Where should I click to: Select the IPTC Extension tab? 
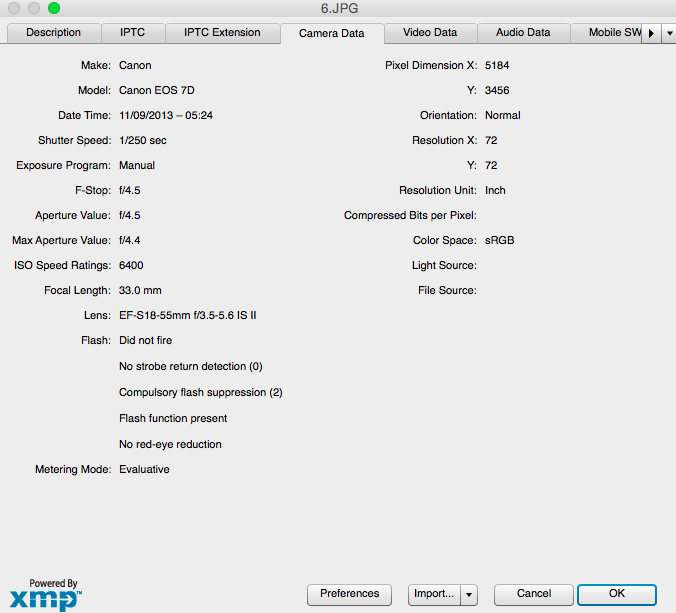222,33
